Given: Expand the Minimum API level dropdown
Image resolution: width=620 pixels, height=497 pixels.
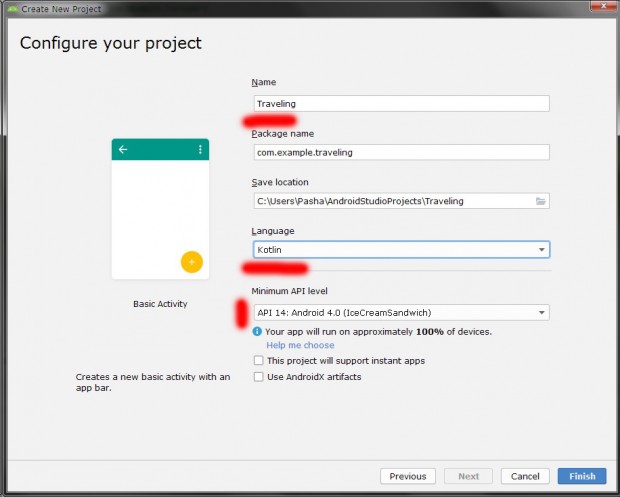Looking at the screenshot, I should [x=401, y=313].
